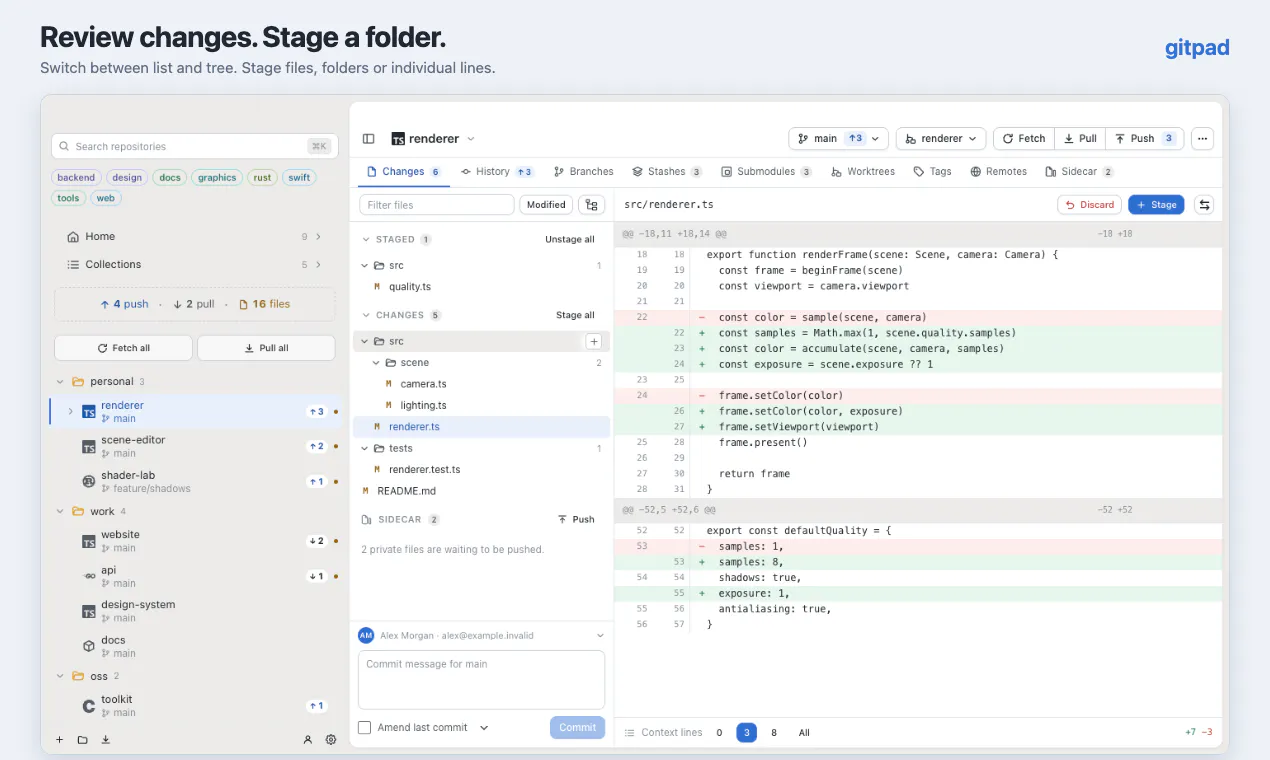
Task: Set context lines to 0
Action: point(719,733)
